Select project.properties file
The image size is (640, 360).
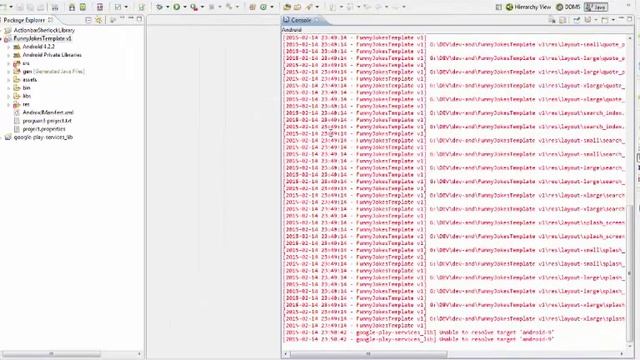click(44, 129)
